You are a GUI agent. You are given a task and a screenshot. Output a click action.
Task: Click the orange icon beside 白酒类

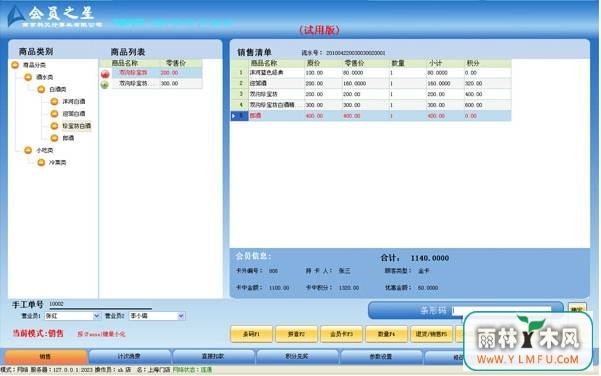[41, 89]
